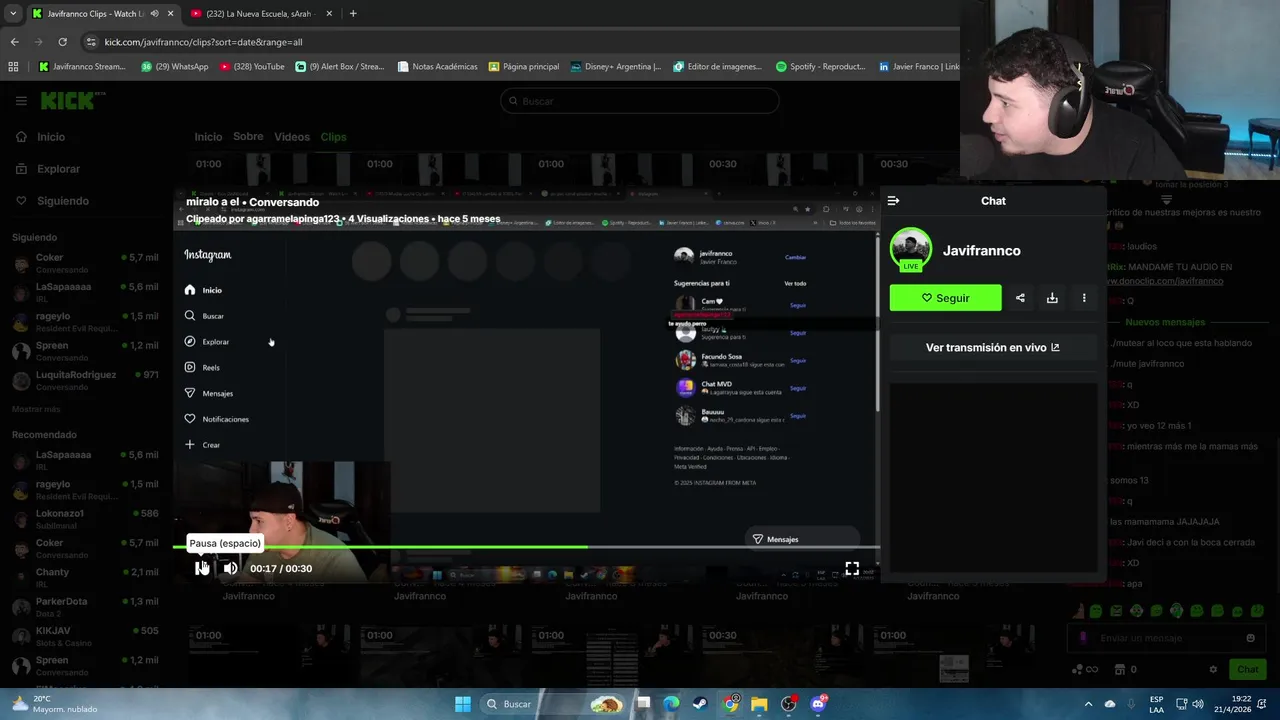Image resolution: width=1280 pixels, height=720 pixels.
Task: Open OBS Studio from the taskbar
Action: coord(789,704)
